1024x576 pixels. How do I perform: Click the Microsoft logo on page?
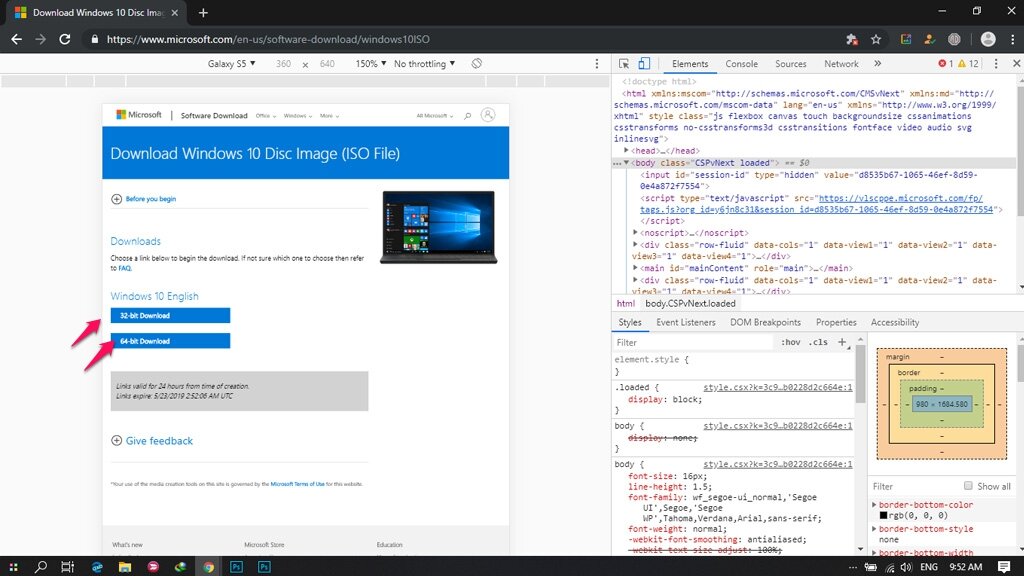[138, 114]
